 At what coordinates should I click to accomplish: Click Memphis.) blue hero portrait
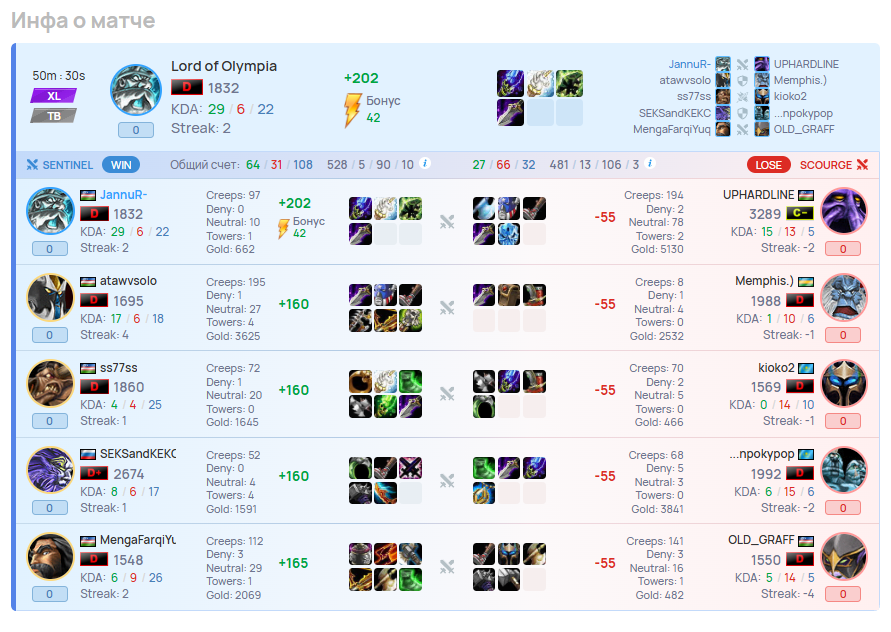click(x=844, y=298)
